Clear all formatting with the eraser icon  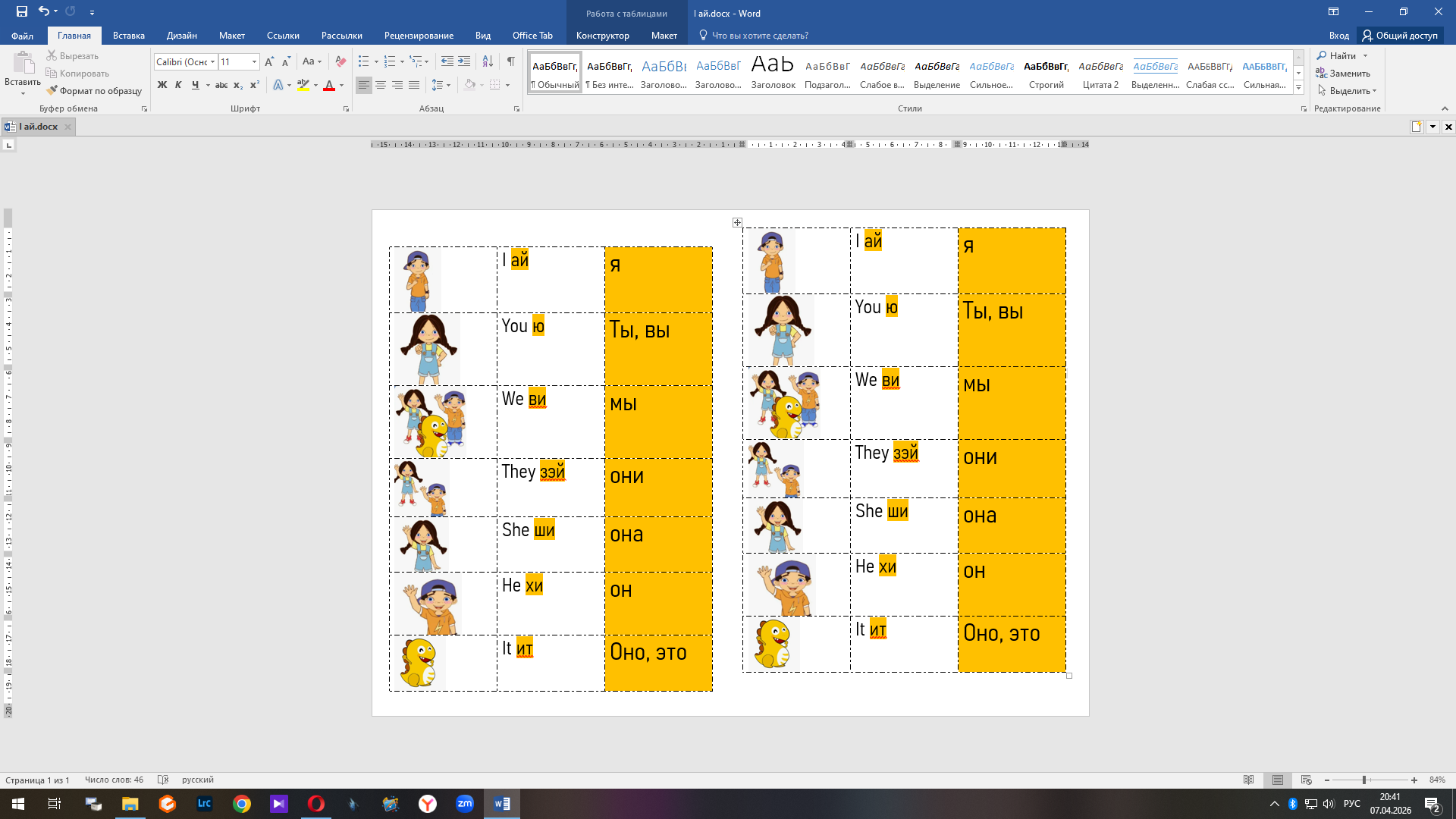pyautogui.click(x=340, y=62)
